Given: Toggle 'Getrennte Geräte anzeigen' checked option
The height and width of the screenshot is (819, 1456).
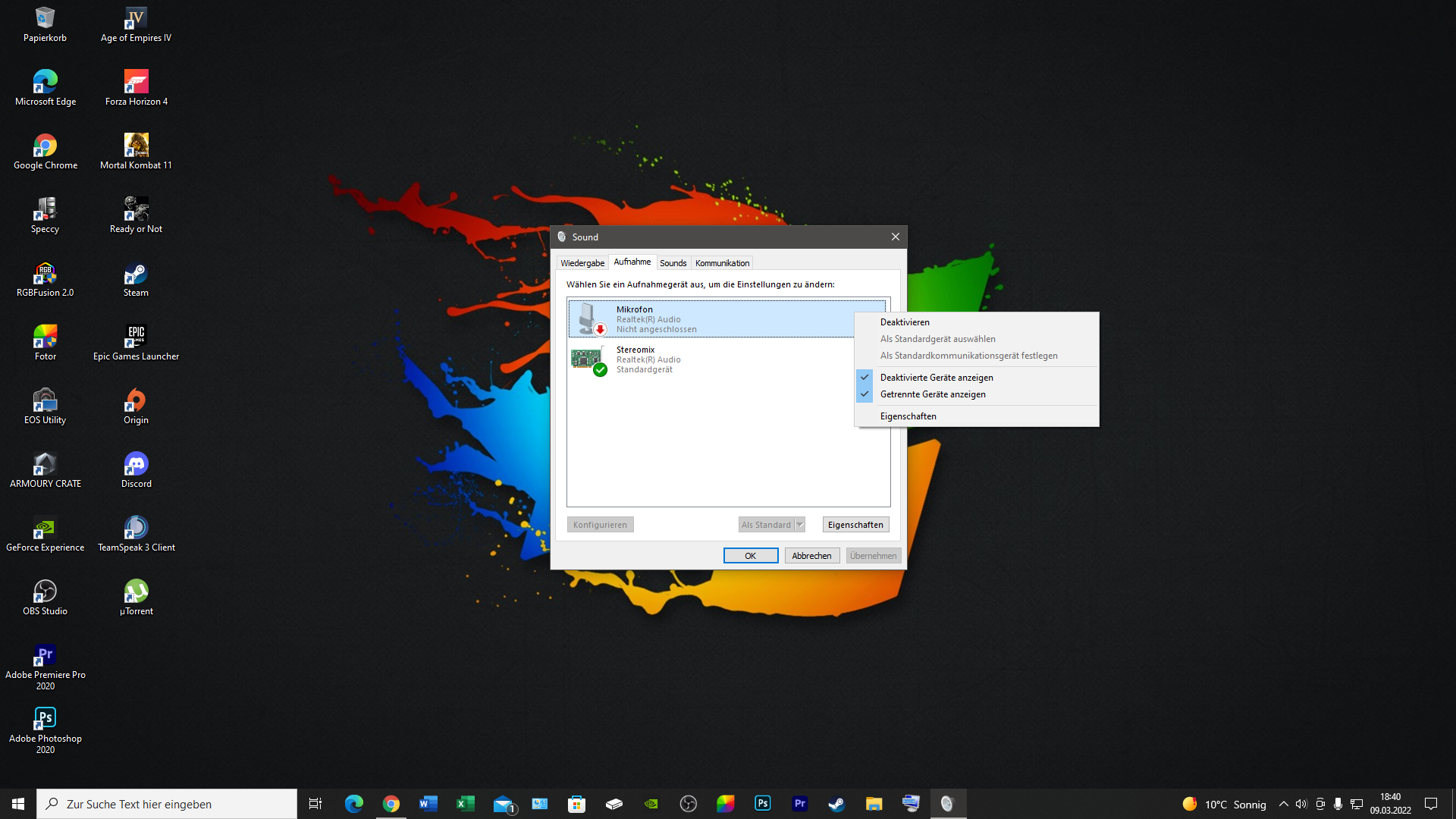Looking at the screenshot, I should [x=932, y=394].
